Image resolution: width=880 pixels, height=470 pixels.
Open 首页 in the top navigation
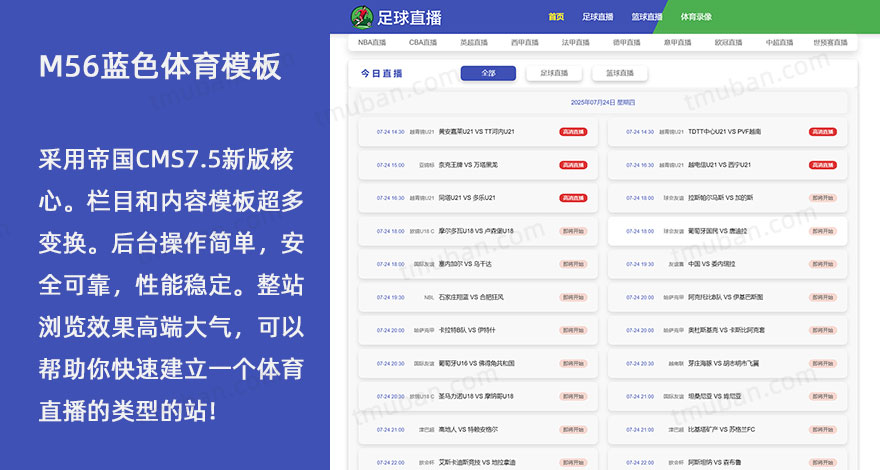[x=556, y=17]
